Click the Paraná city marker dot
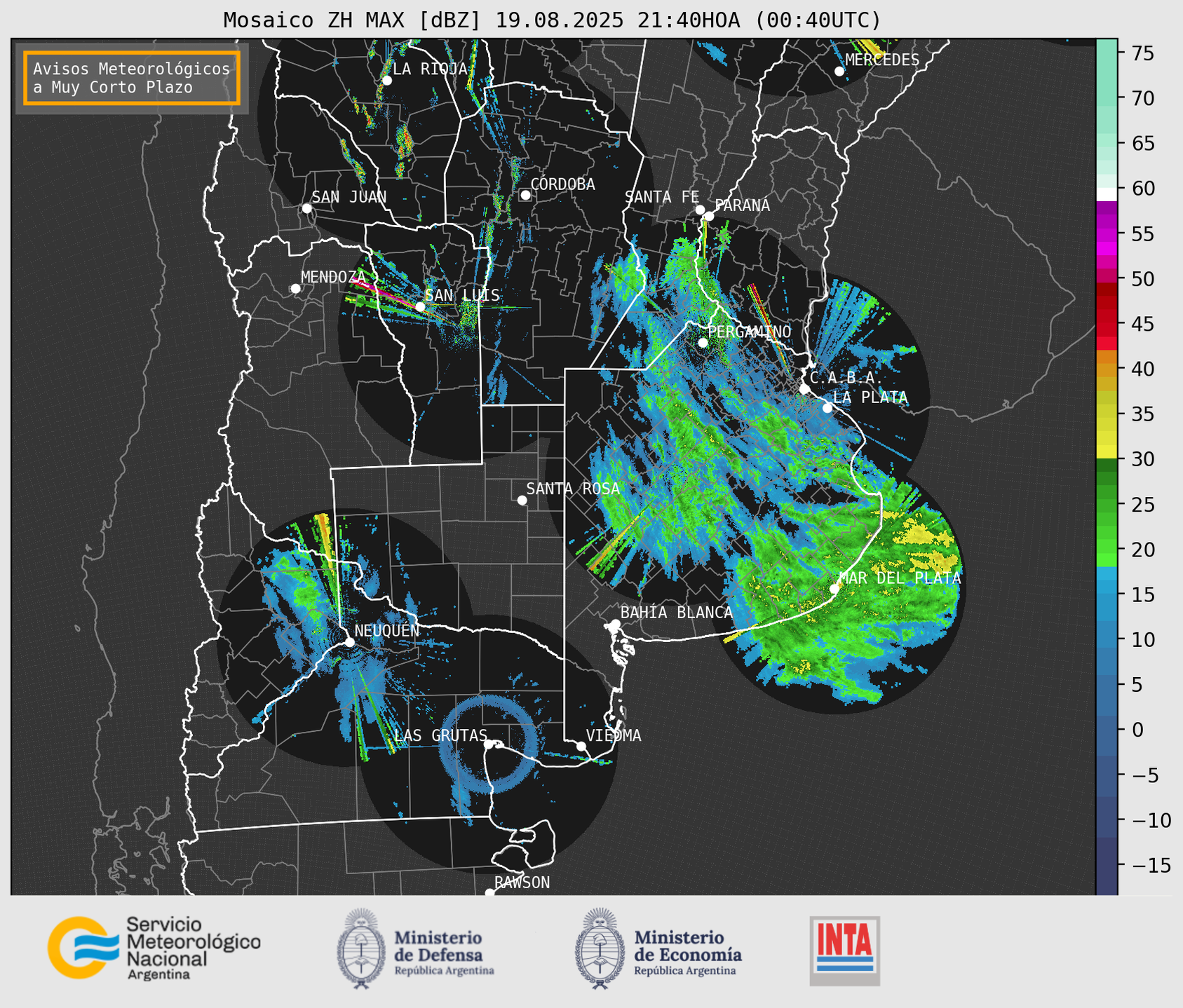The height and width of the screenshot is (1008, 1183). (x=709, y=216)
